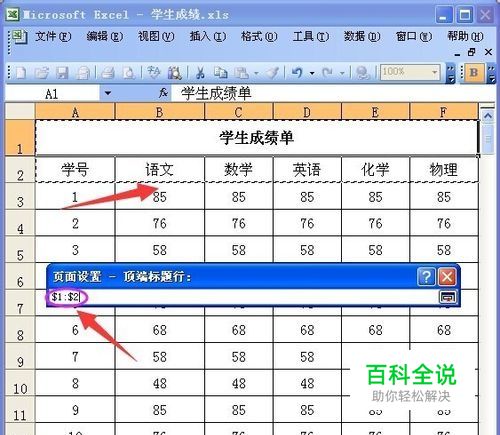
Task: Expand standard toolbar options chevron
Action: pyautogui.click(x=451, y=73)
